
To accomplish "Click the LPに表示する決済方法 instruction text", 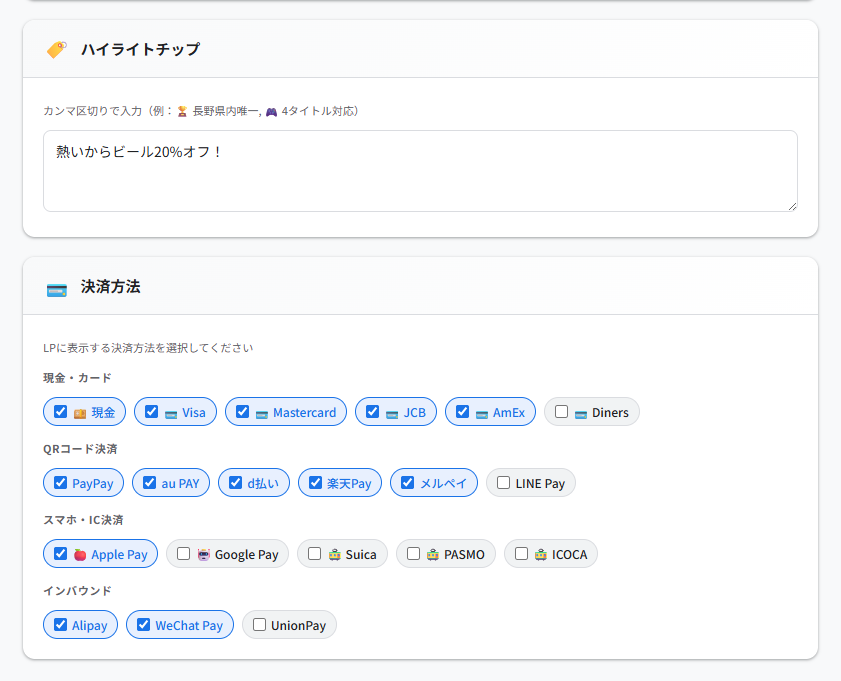I will click(x=148, y=348).
